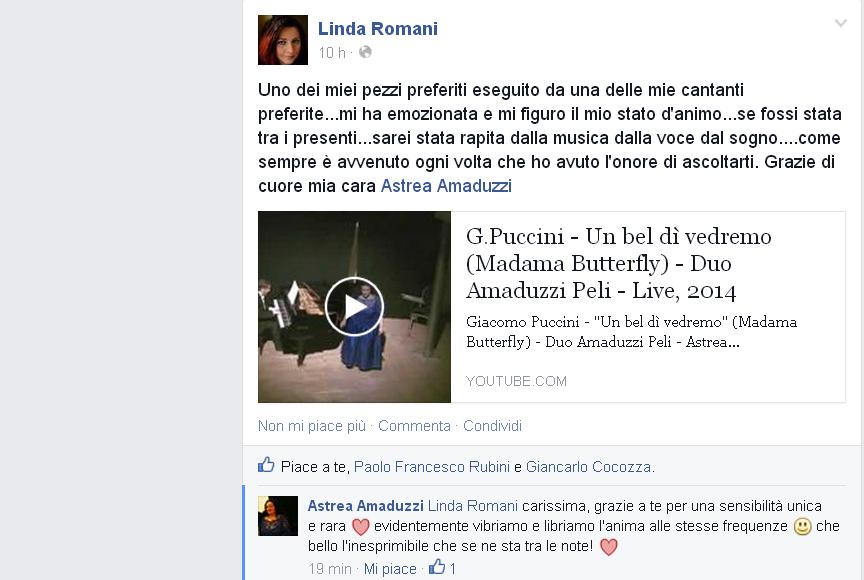This screenshot has height=580, width=864.
Task: Play the Madama Butterfly video
Action: (354, 307)
